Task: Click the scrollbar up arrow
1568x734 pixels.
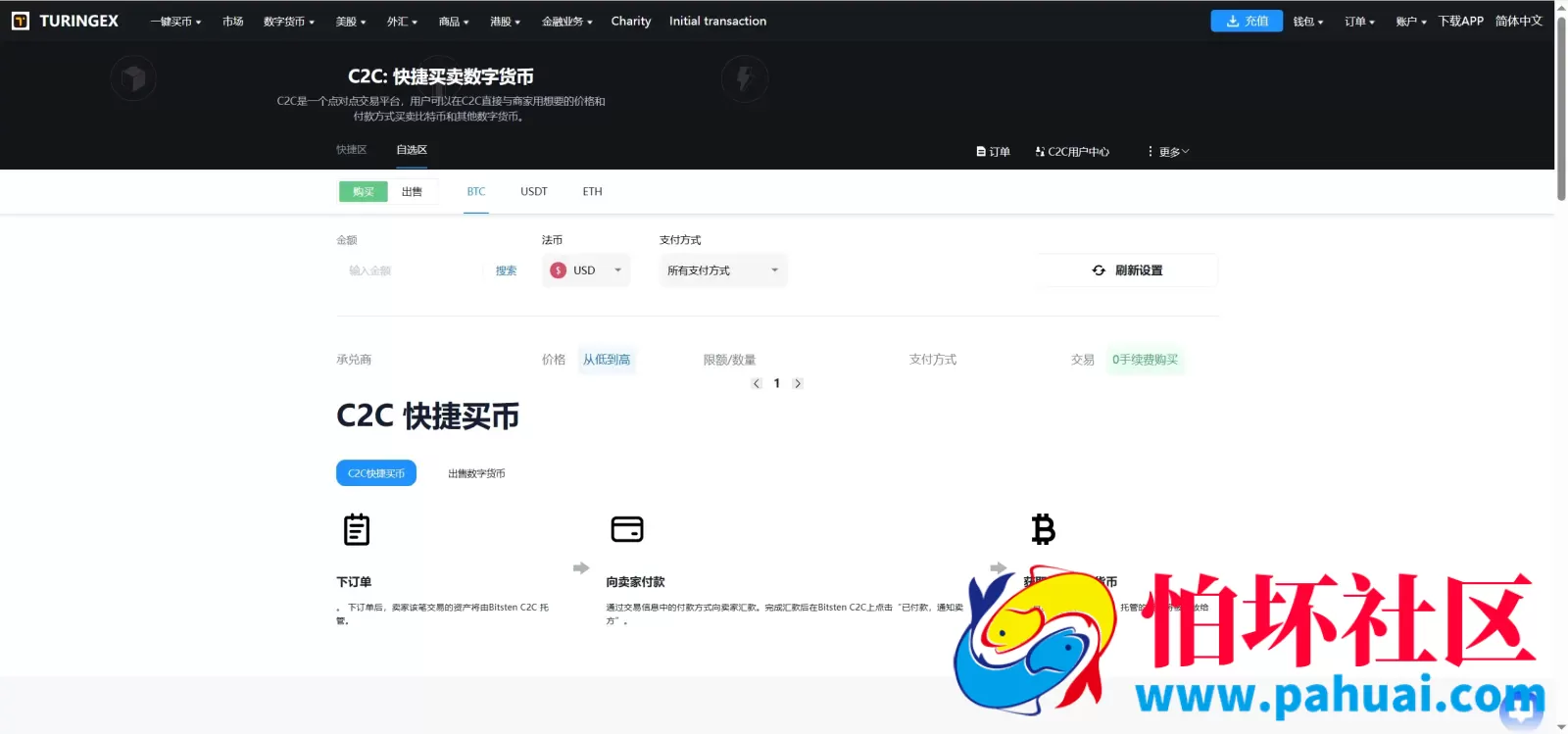Action: (1561, 7)
